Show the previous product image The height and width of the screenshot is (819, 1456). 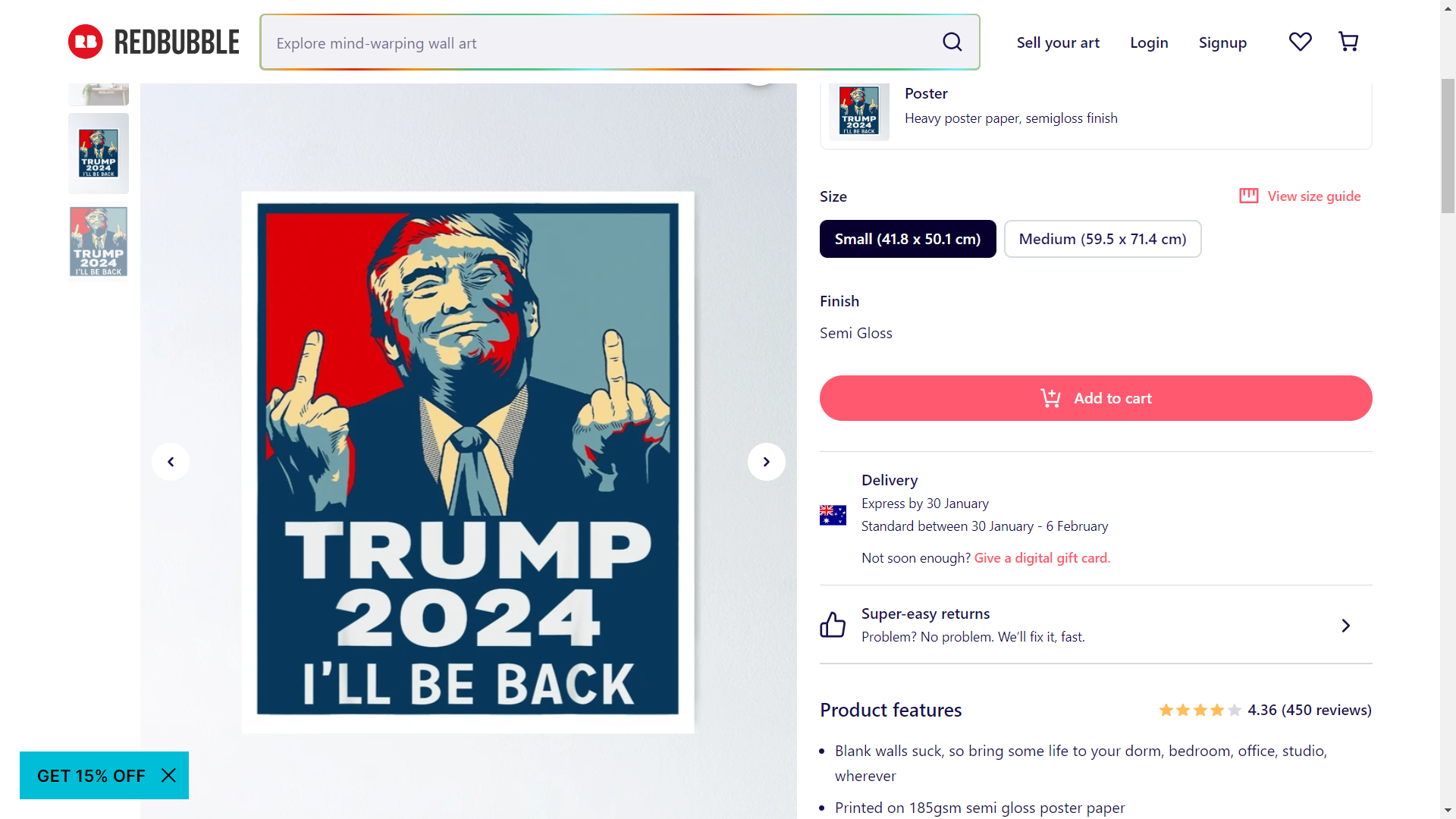[171, 462]
